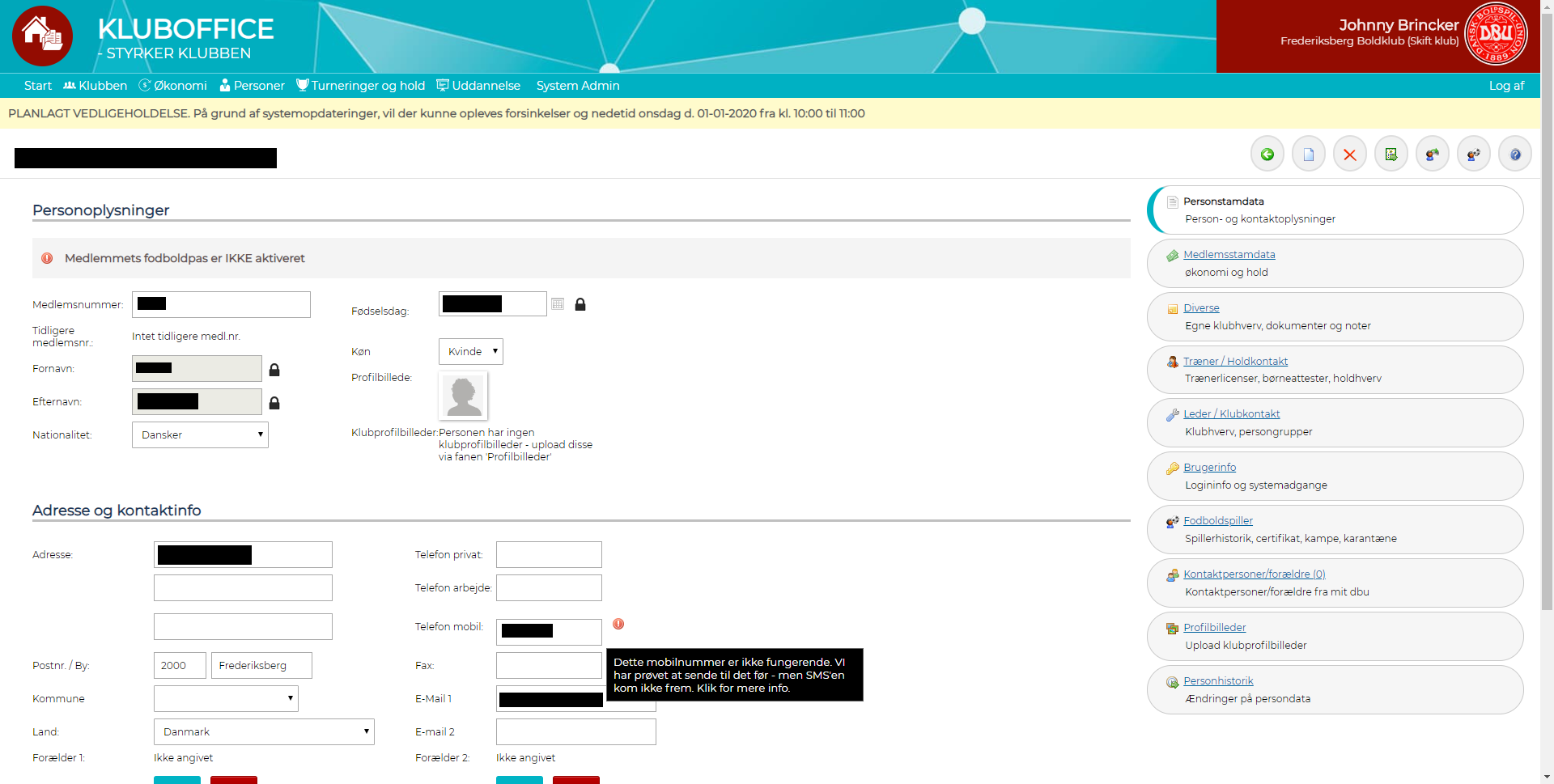This screenshot has width=1554, height=784.
Task: Click Log af to sign out
Action: 1505,86
